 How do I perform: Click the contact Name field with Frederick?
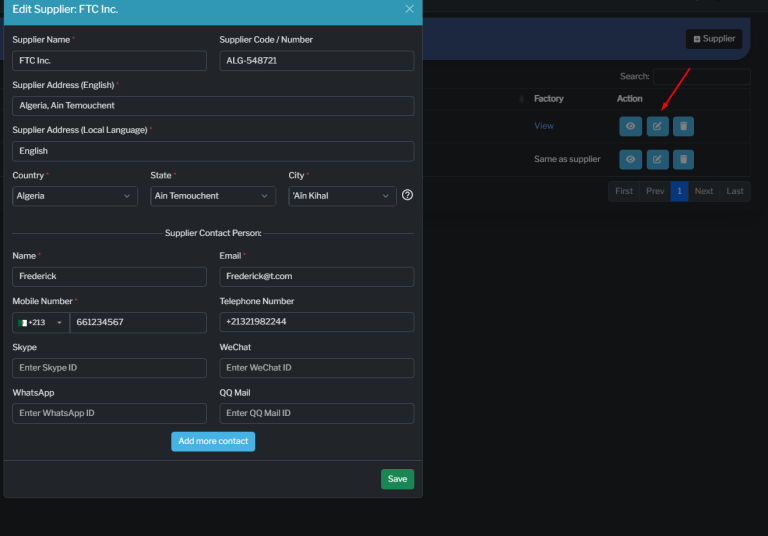pyautogui.click(x=109, y=276)
